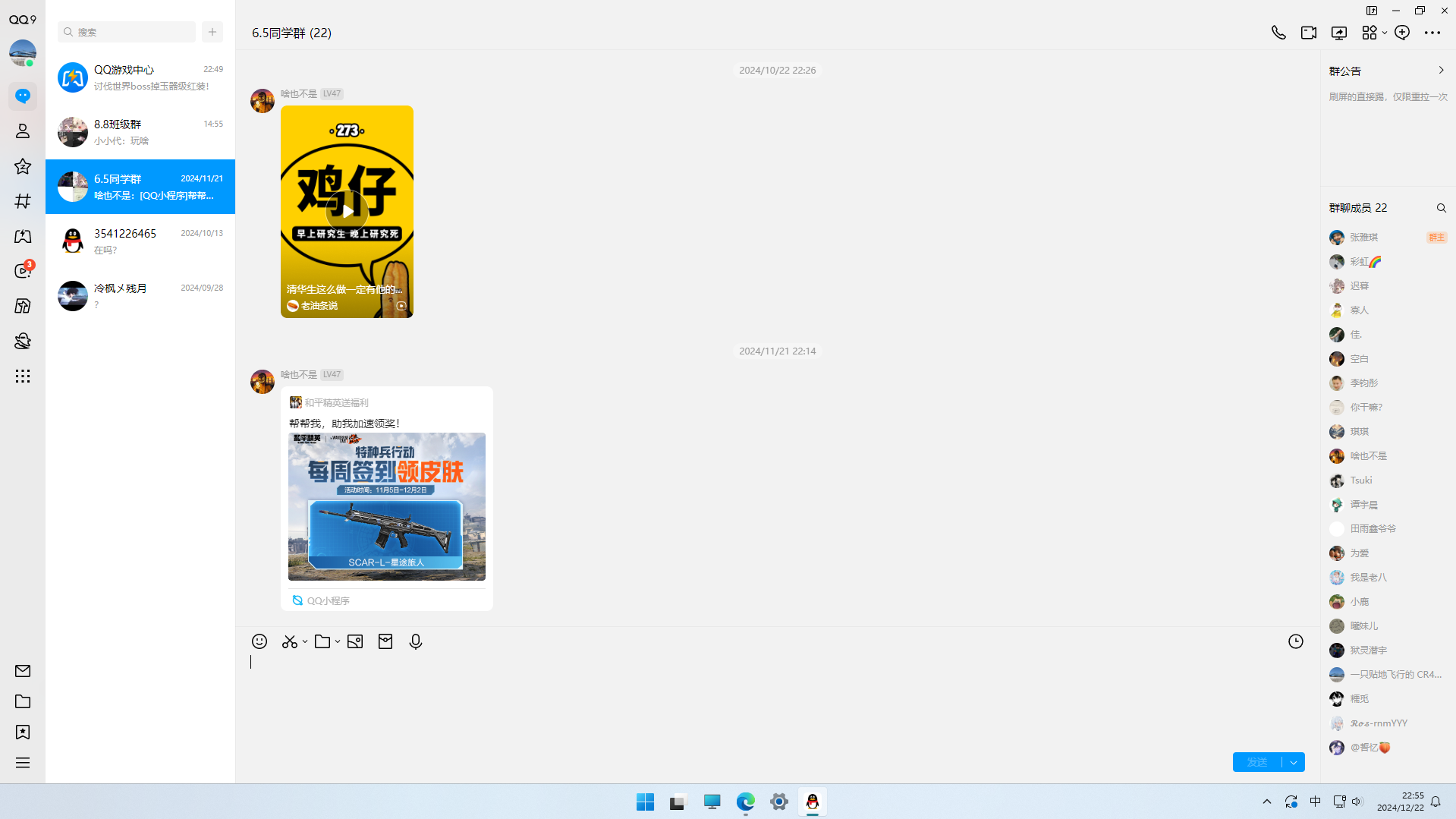Screen dimensions: 1456x819
Task: Click the add plus button beside search
Action: tap(212, 32)
